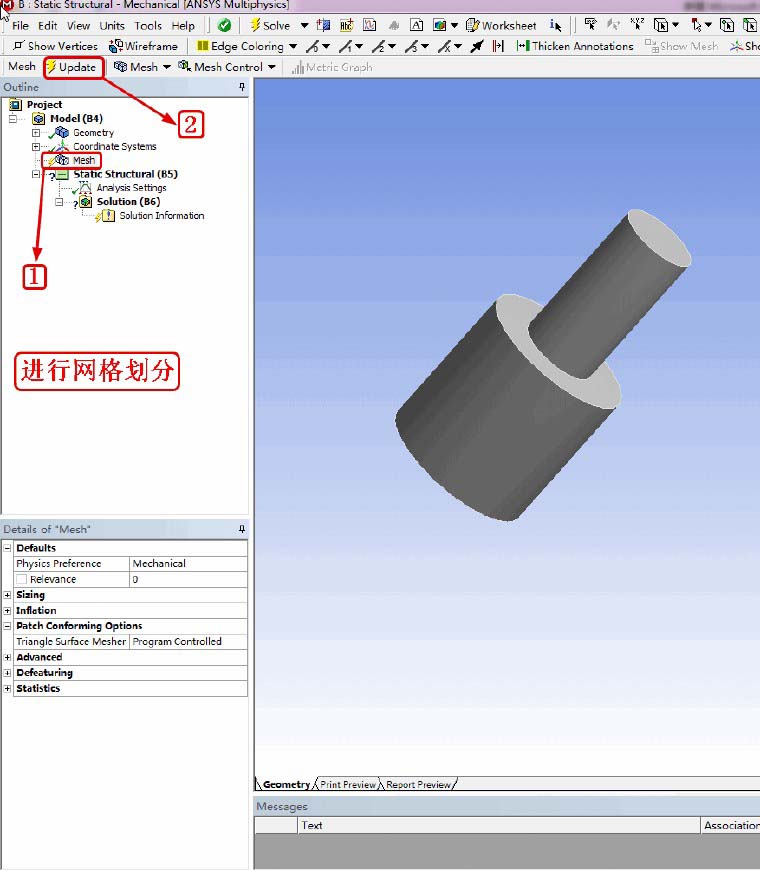Switch to the Report Preview tab

coord(419,785)
